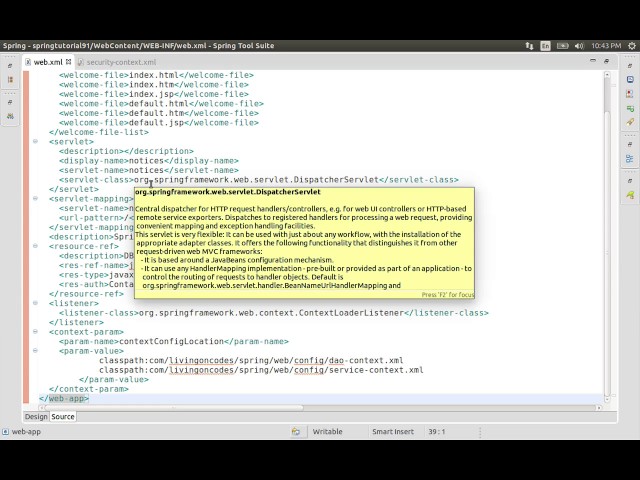
Task: Open the system clock showing 10:43 PM
Action: (x=605, y=45)
